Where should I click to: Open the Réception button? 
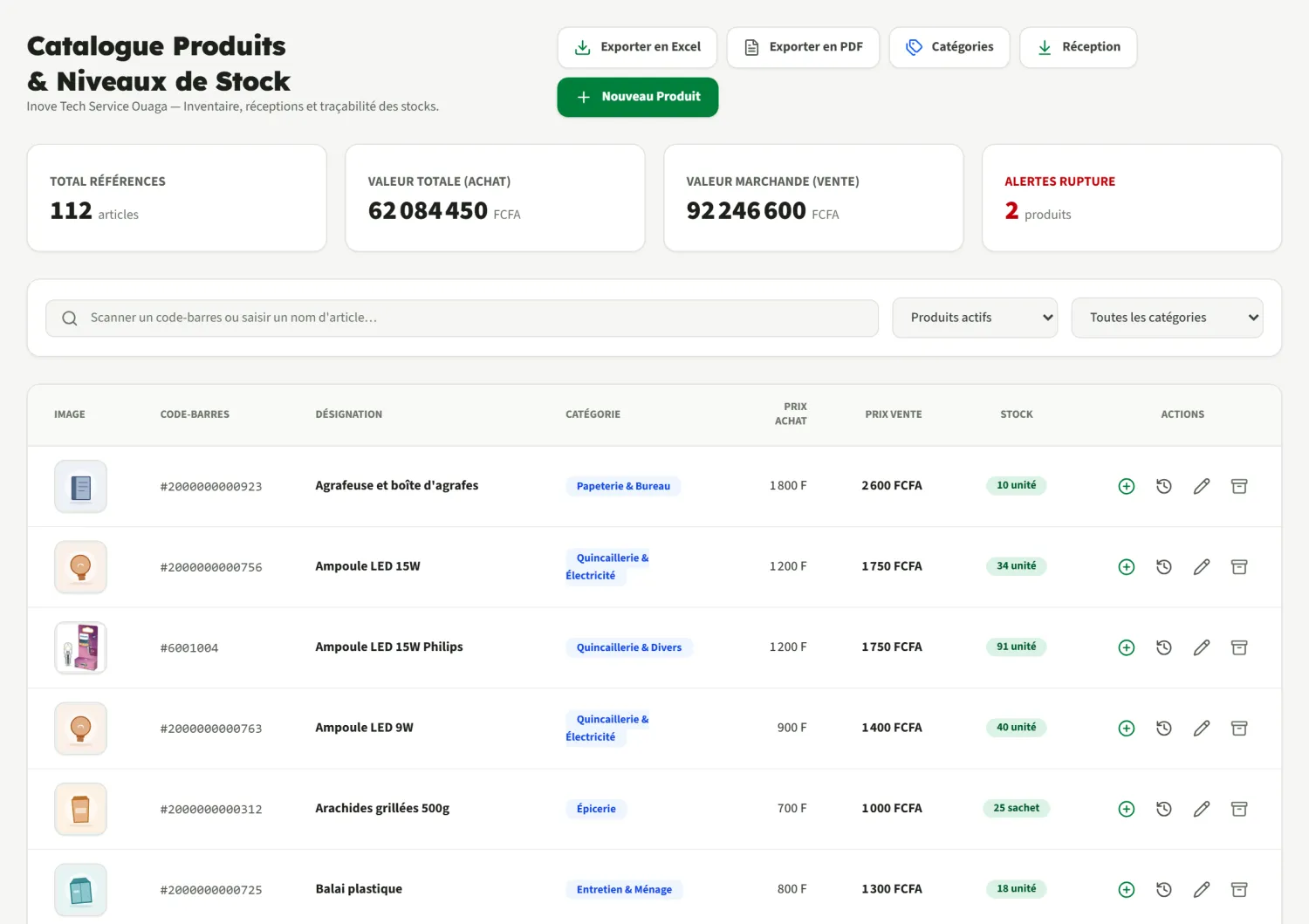[1079, 47]
